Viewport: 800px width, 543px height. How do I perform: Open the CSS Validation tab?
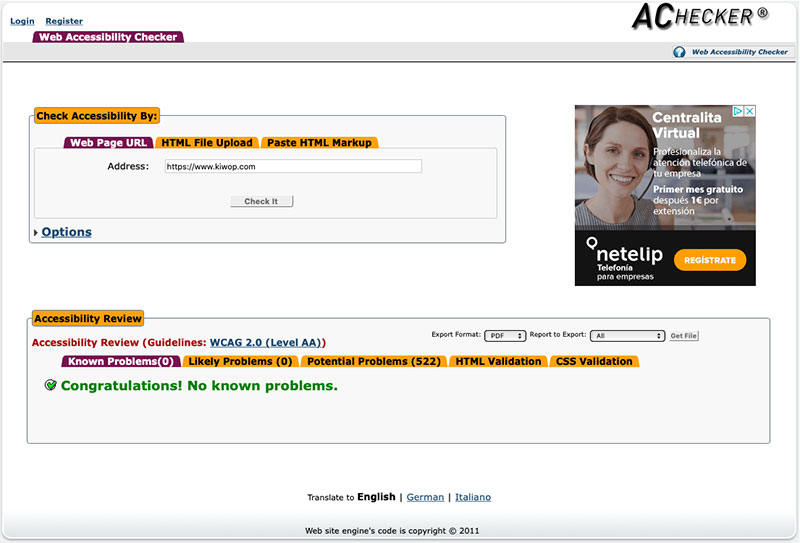point(594,361)
